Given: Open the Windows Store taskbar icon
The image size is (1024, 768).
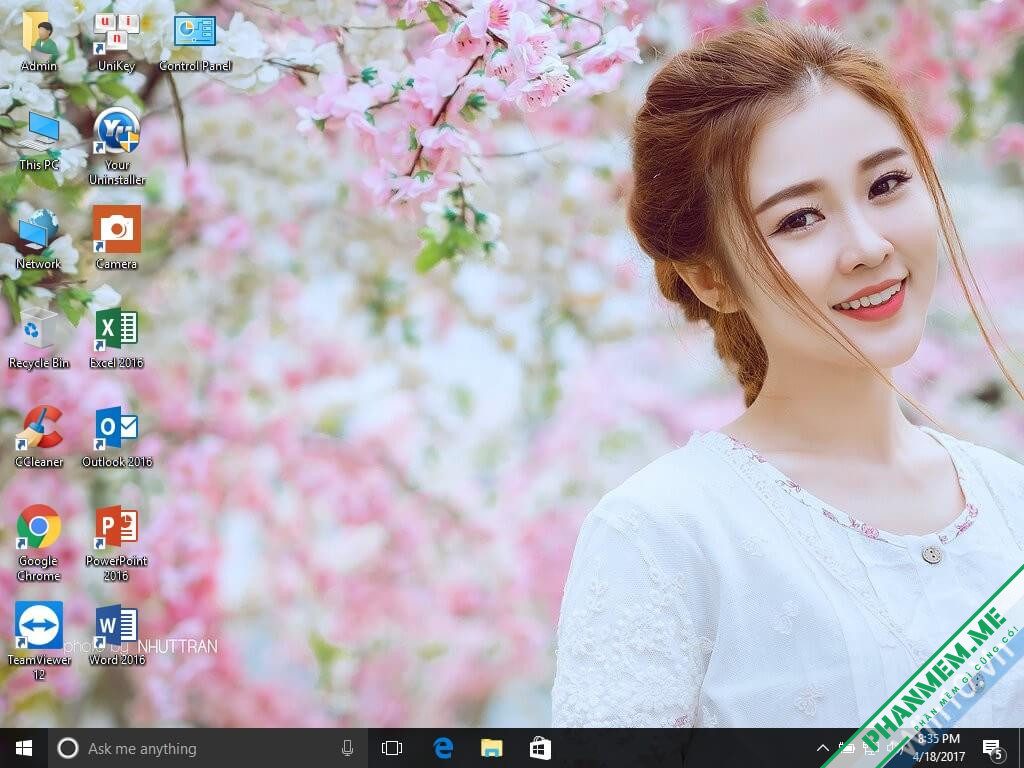Looking at the screenshot, I should [540, 748].
